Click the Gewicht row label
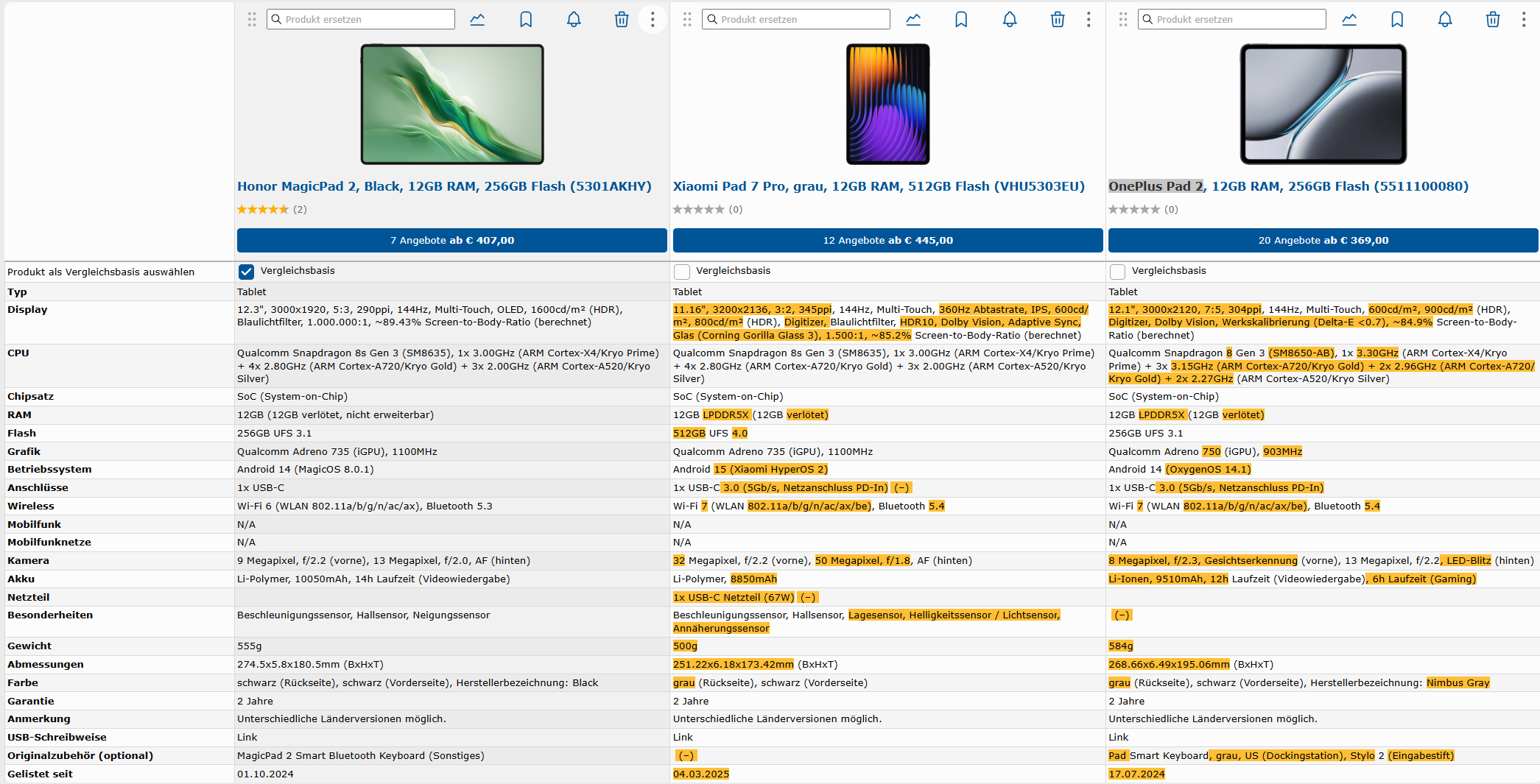1540x784 pixels. click(x=29, y=646)
